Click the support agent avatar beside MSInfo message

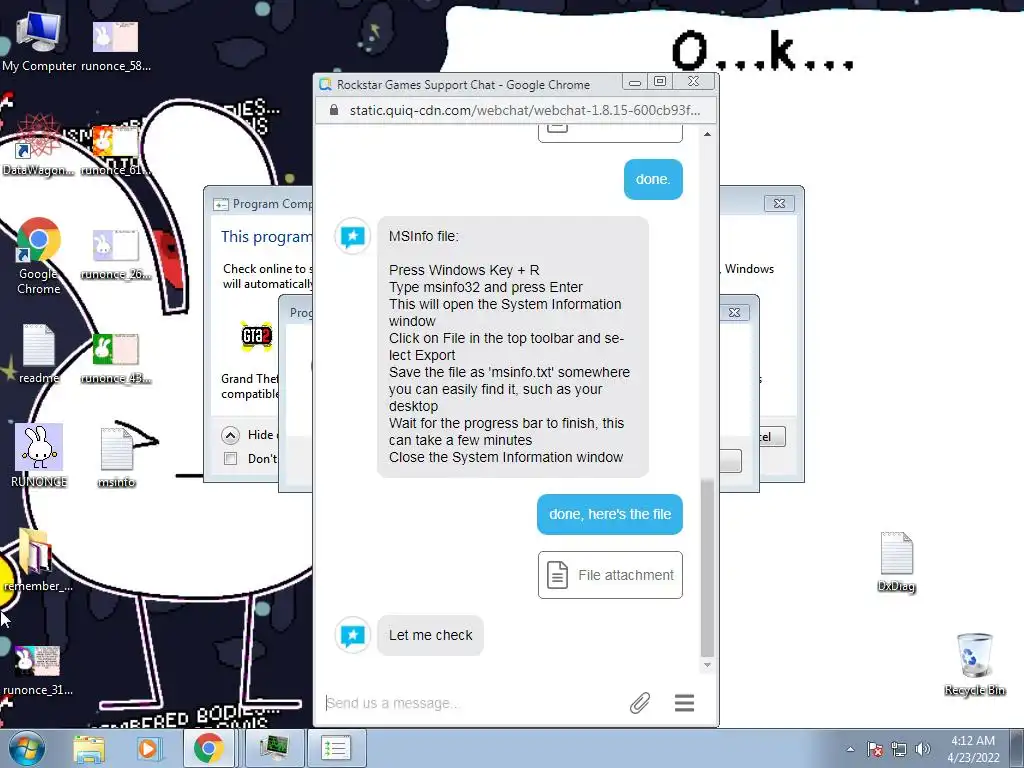353,236
